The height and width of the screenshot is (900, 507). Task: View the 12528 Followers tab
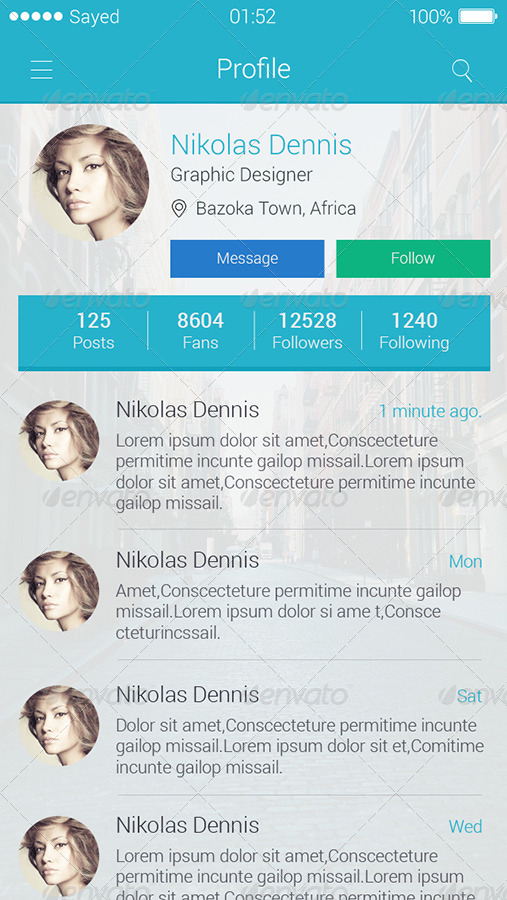[x=308, y=331]
